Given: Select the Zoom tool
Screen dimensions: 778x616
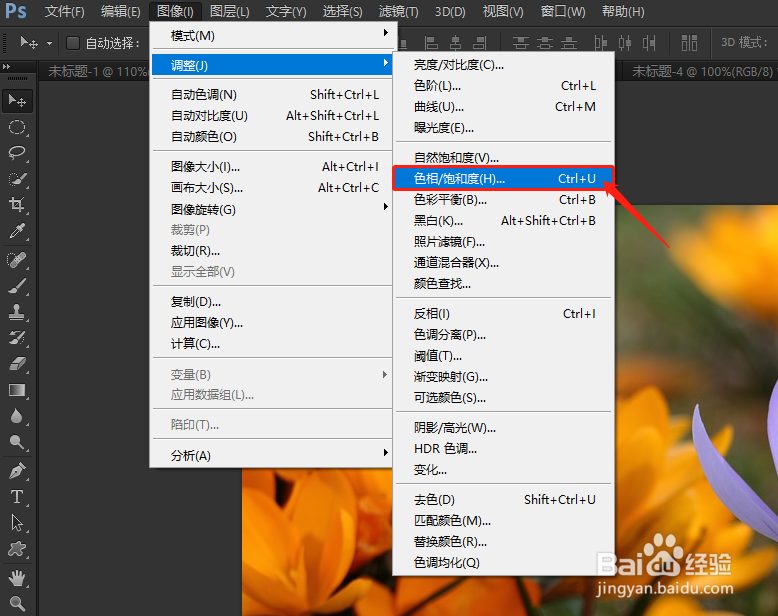Looking at the screenshot, I should (x=17, y=604).
